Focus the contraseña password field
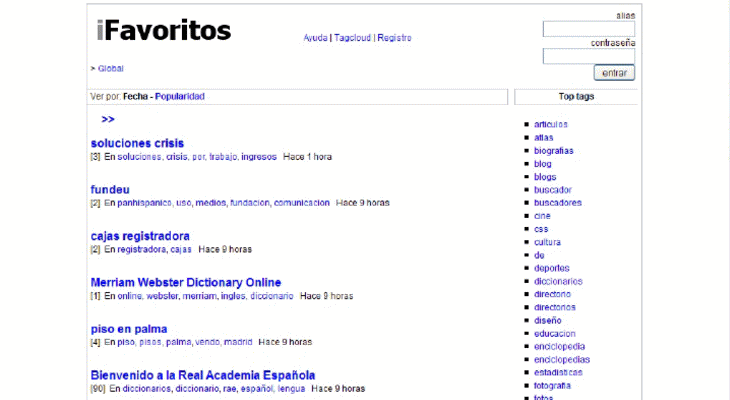This screenshot has width=730, height=400. tap(588, 56)
